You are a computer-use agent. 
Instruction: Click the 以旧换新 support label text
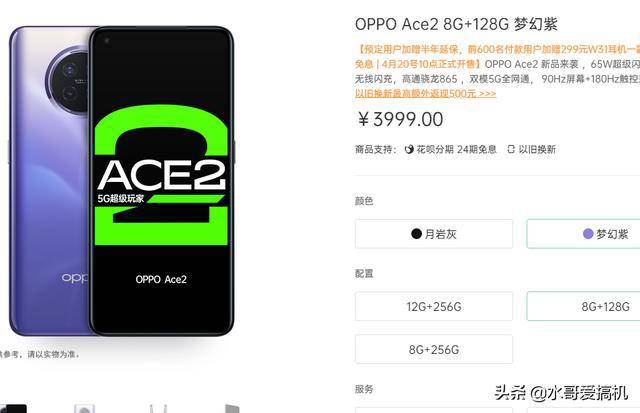tap(537, 149)
